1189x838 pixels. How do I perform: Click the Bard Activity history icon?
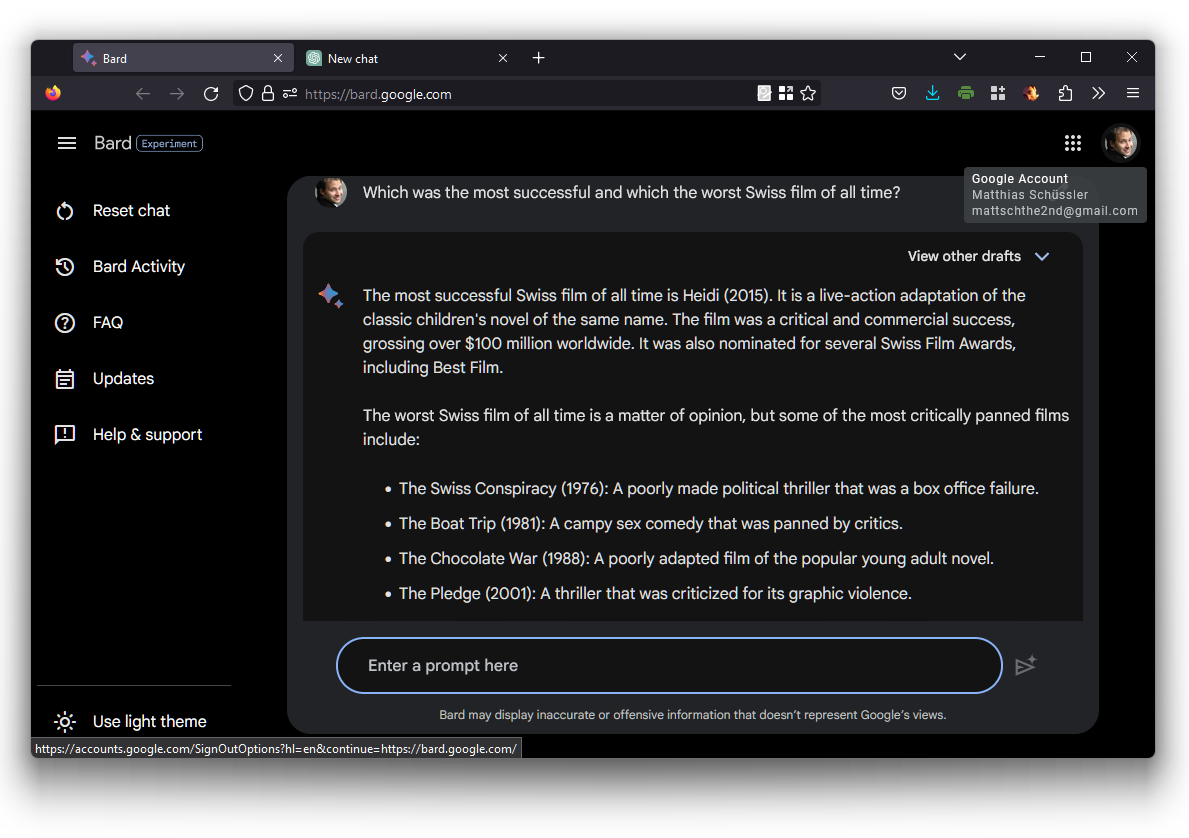tap(65, 267)
